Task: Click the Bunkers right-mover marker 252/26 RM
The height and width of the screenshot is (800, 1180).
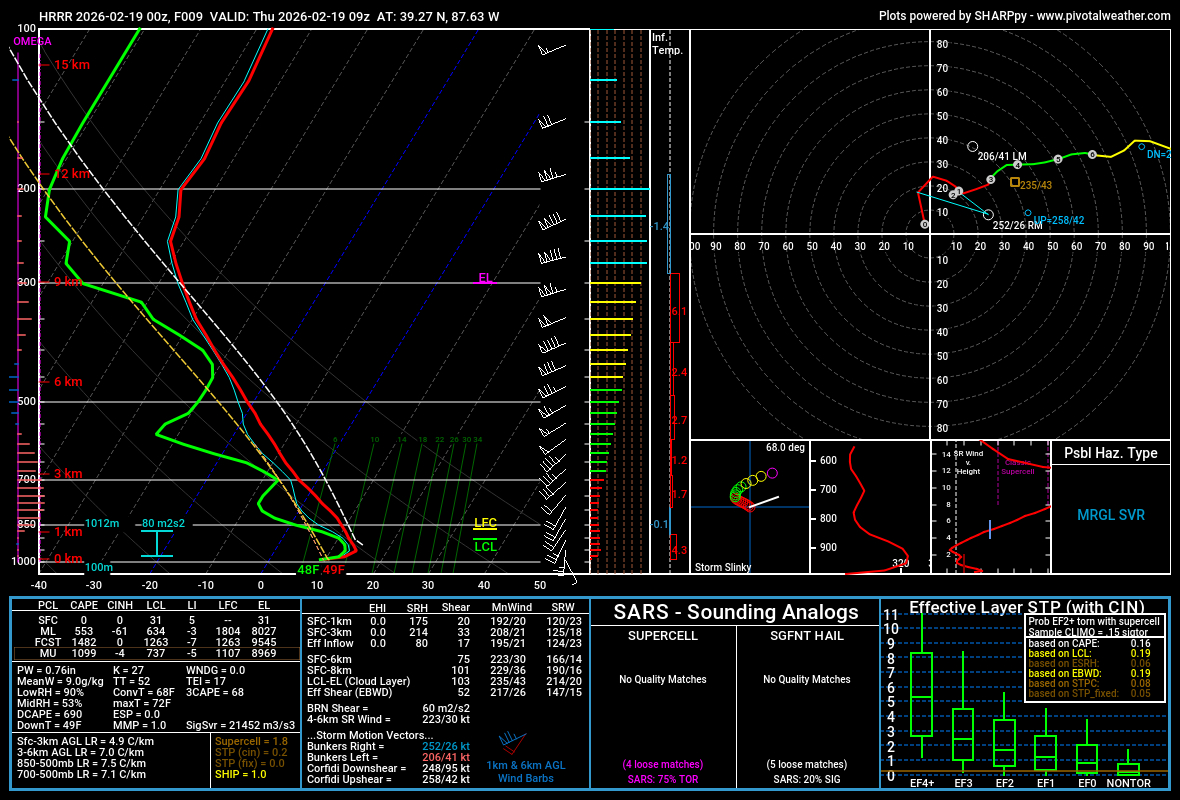Action: pos(988,214)
